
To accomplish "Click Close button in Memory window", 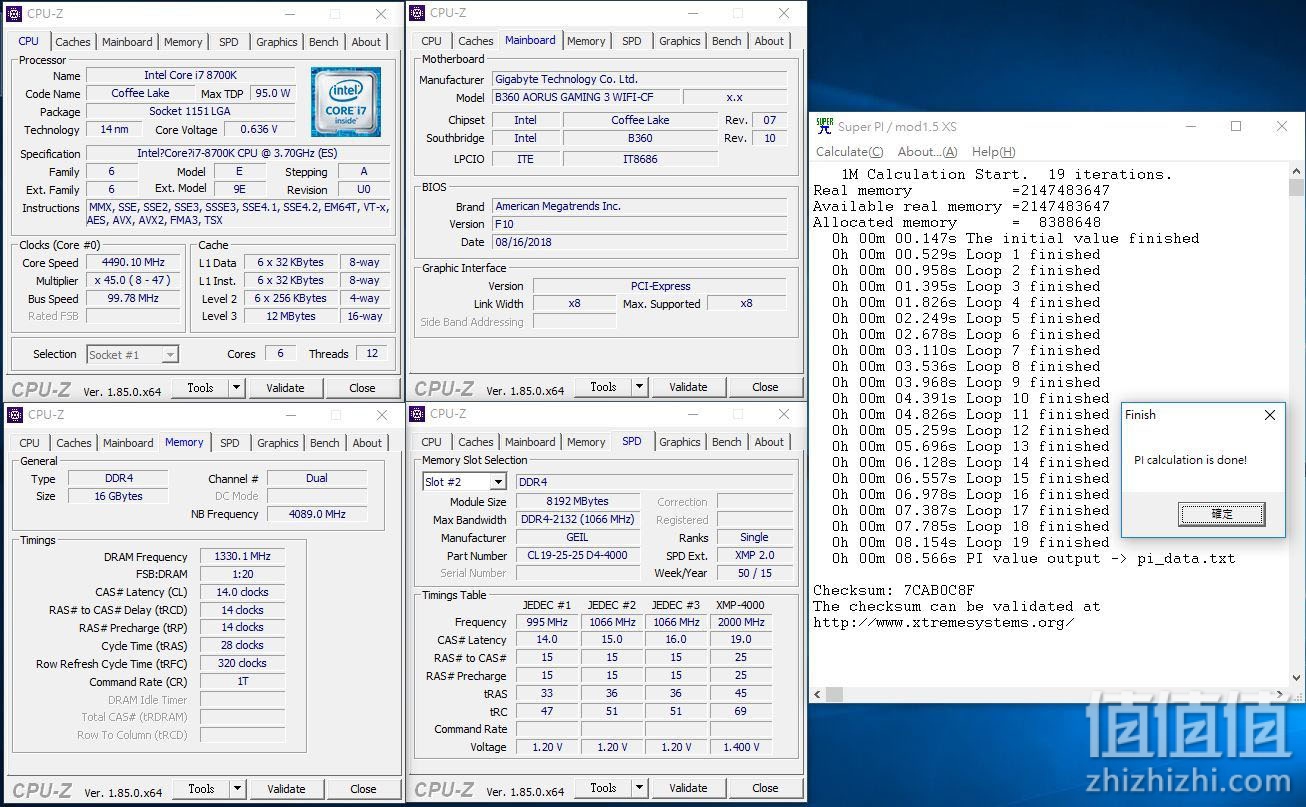I will pos(363,789).
